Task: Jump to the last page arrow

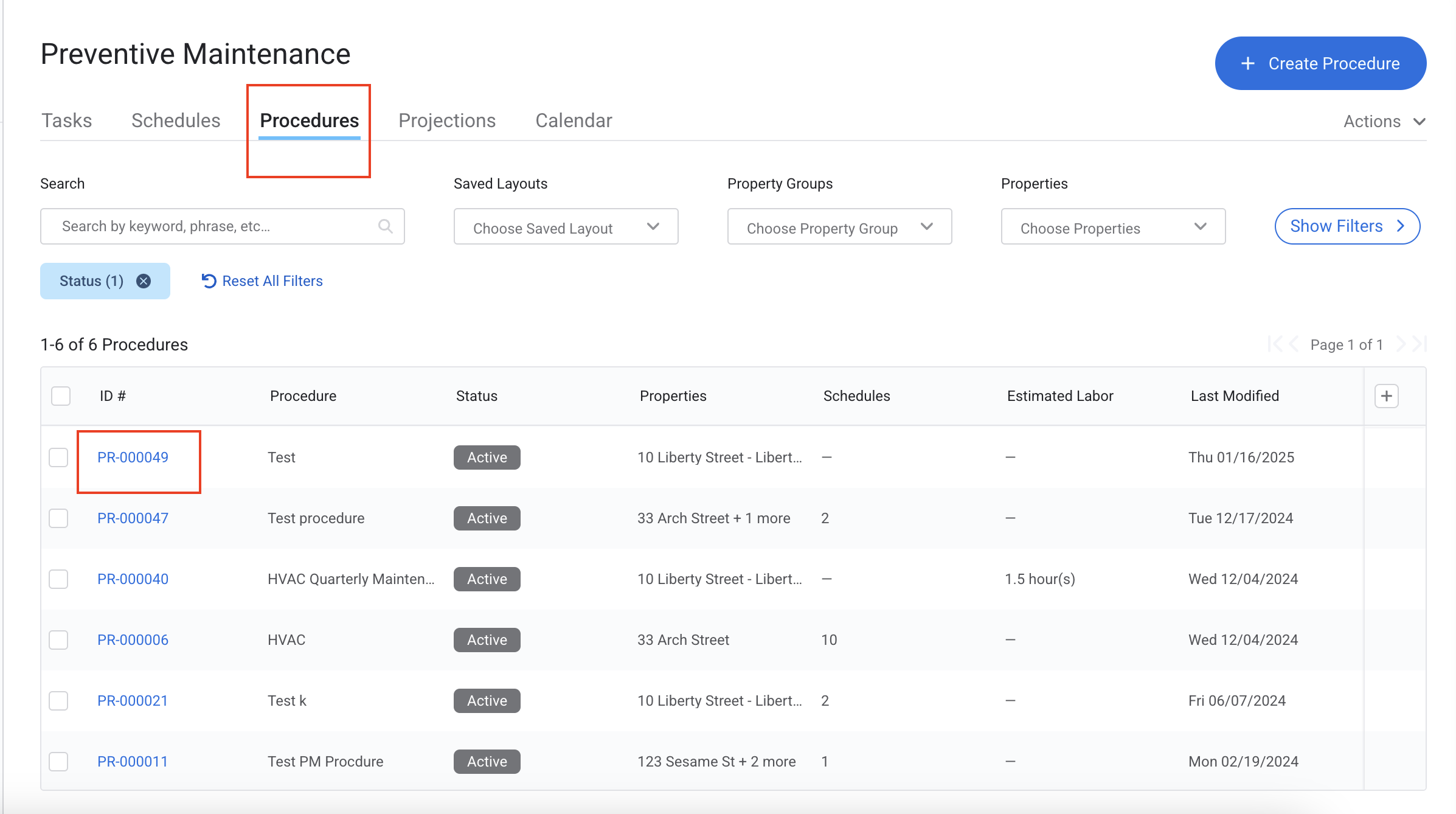Action: click(1420, 345)
